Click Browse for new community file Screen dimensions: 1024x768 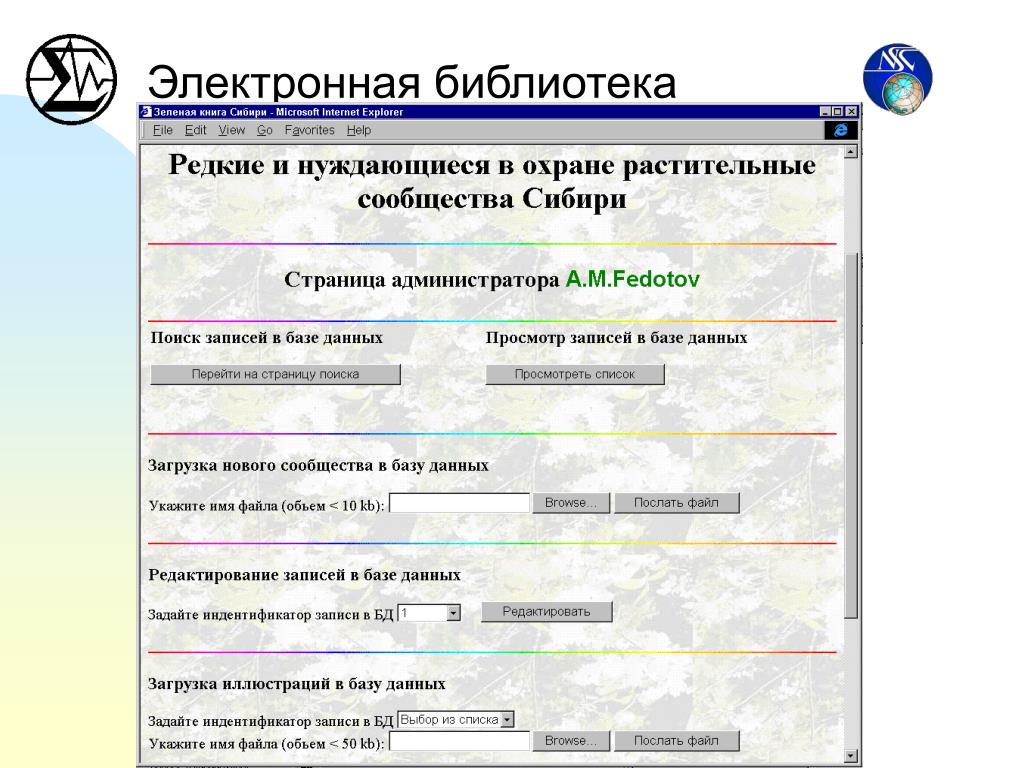pos(571,503)
